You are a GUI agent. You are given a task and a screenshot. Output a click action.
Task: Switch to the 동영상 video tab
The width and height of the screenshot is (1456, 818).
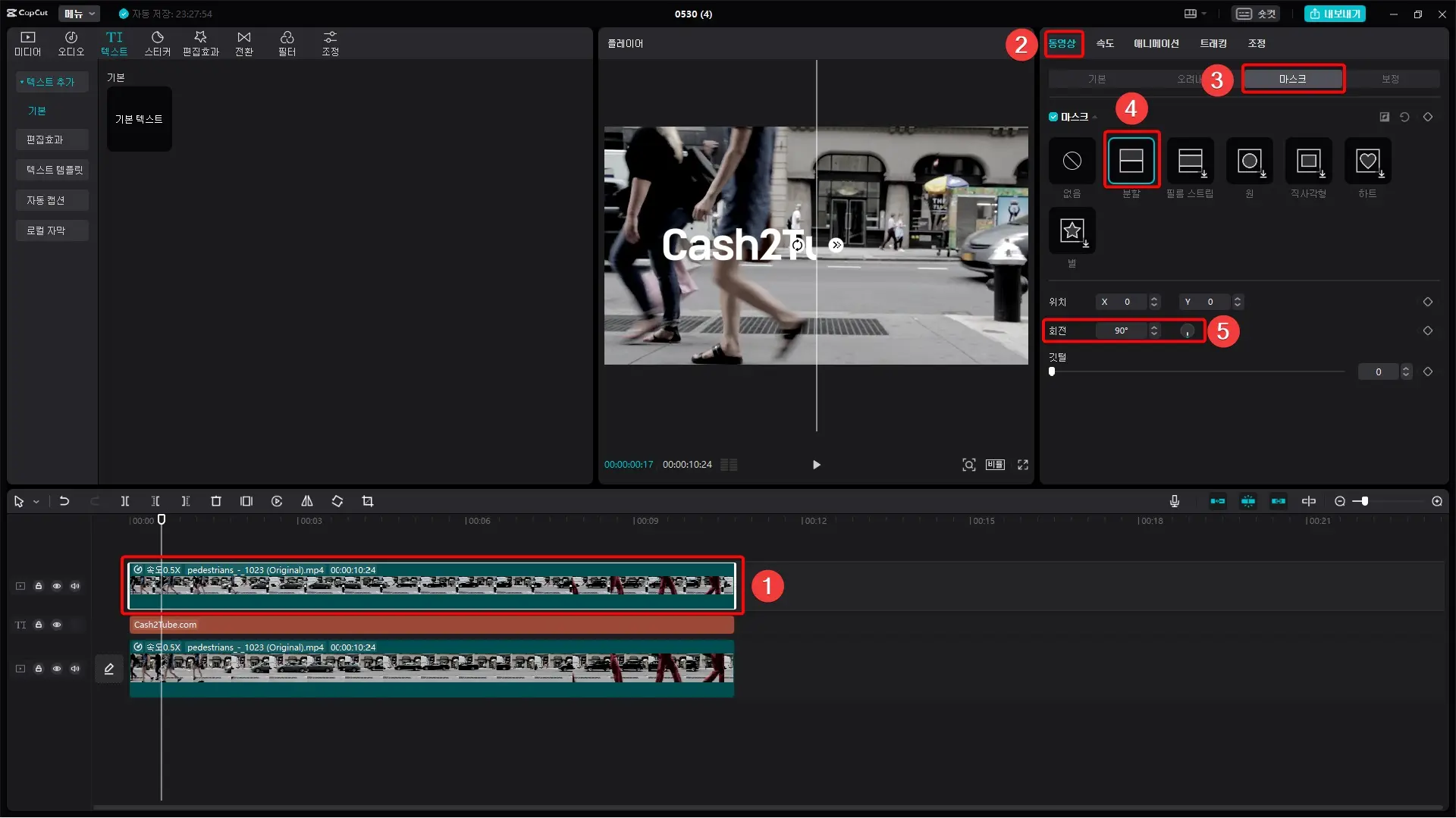coord(1062,43)
